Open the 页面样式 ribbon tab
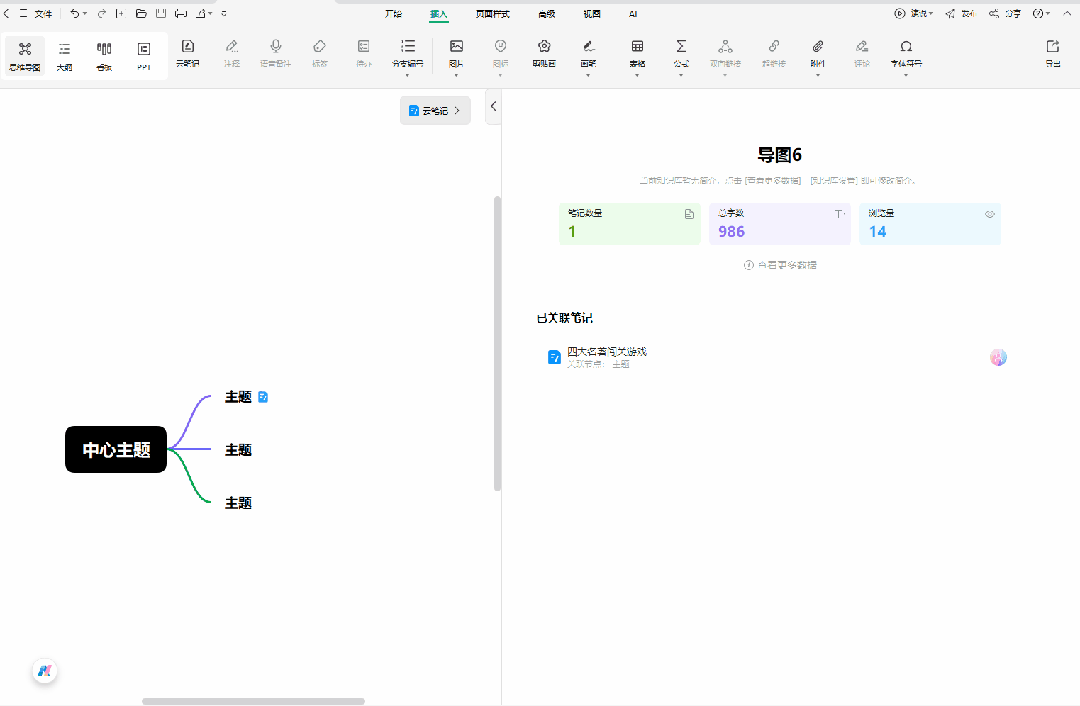 [x=492, y=14]
